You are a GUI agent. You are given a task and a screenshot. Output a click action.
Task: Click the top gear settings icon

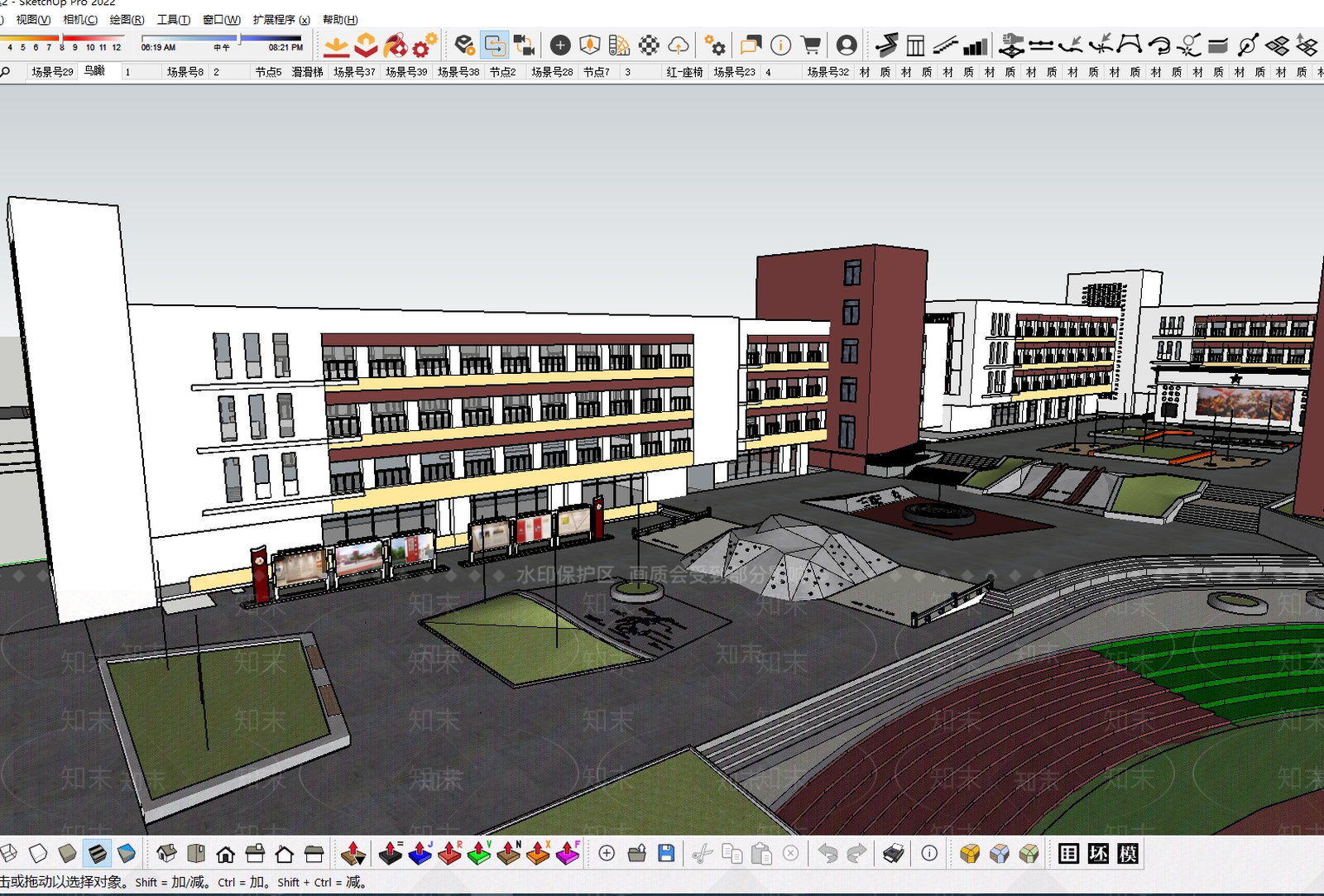pyautogui.click(x=715, y=45)
